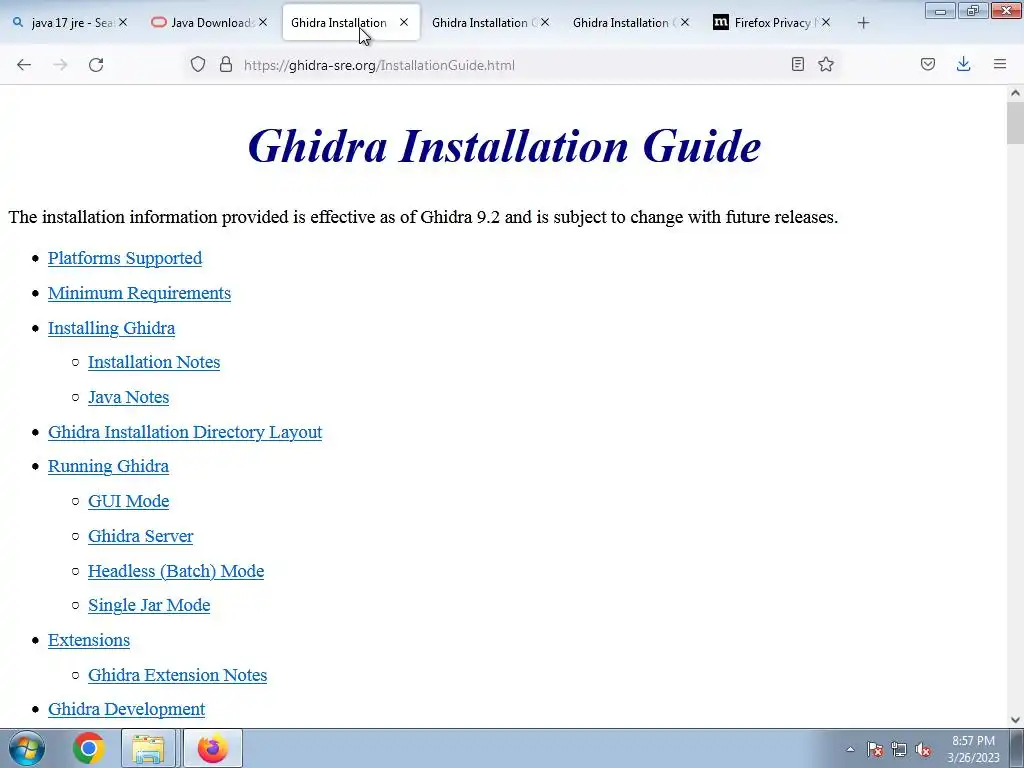Viewport: 1024px width, 768px height.
Task: Open Headless (Batch) Mode link
Action: coord(176,571)
